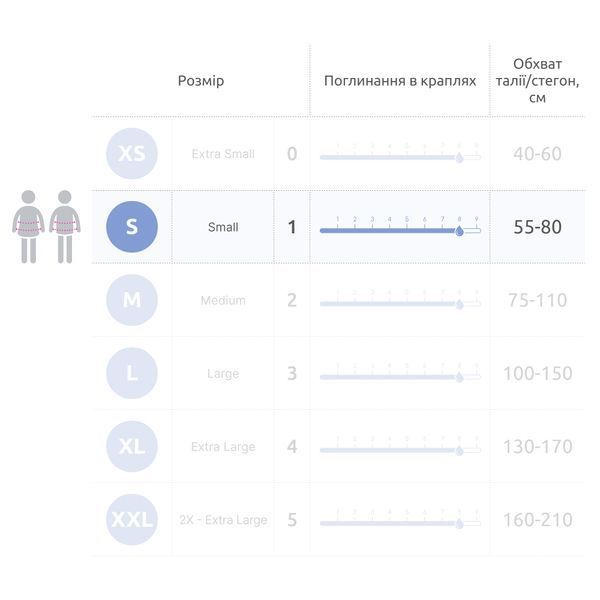Click the highlighted S size circle
600x600 pixels.
coord(132,227)
